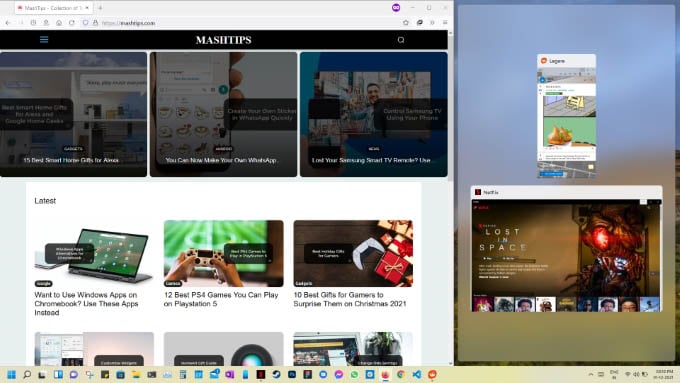680x383 pixels.
Task: Open the 12 Best PS4 Games article
Action: point(221,299)
